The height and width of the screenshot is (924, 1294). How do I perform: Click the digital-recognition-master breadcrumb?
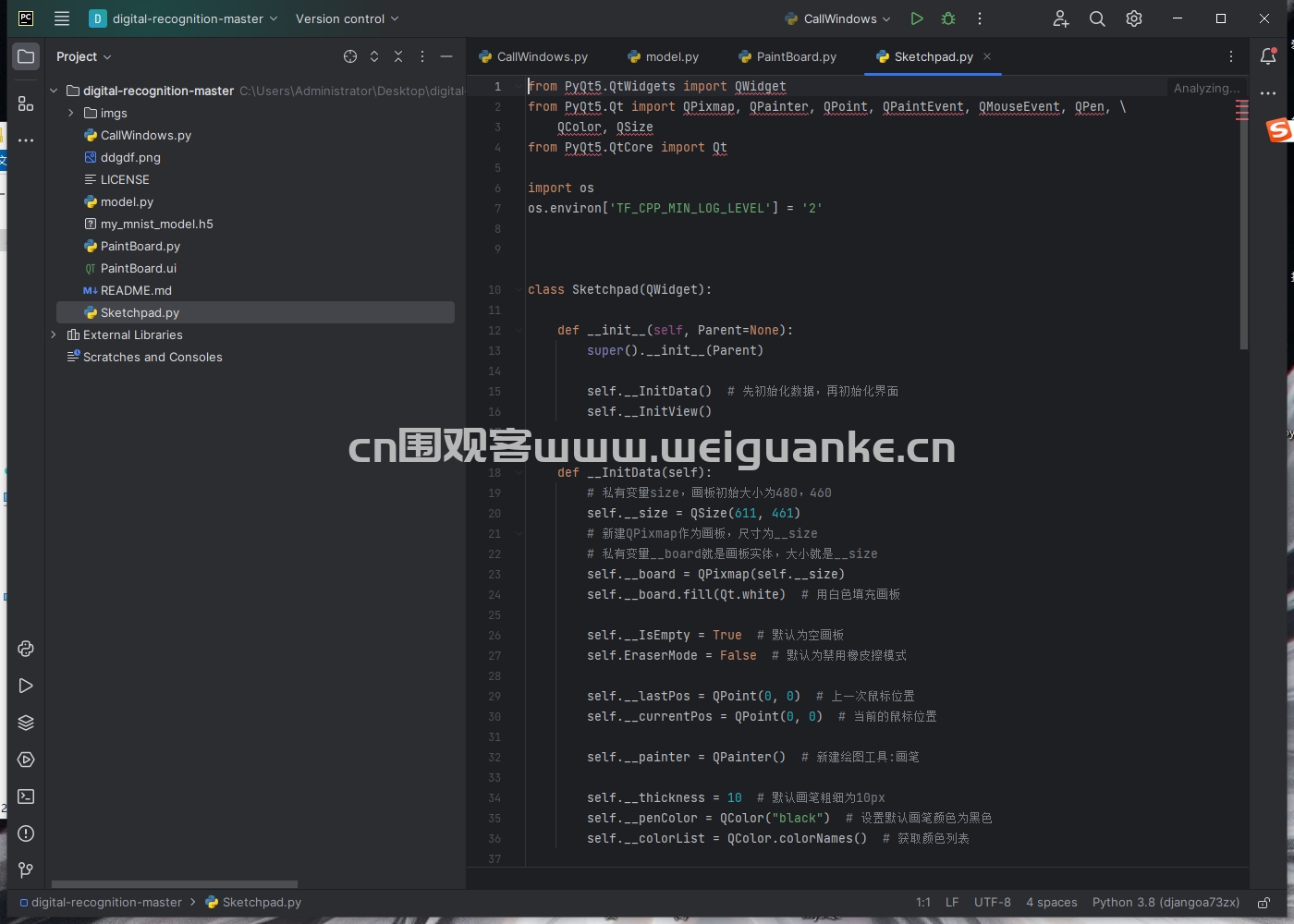click(101, 903)
